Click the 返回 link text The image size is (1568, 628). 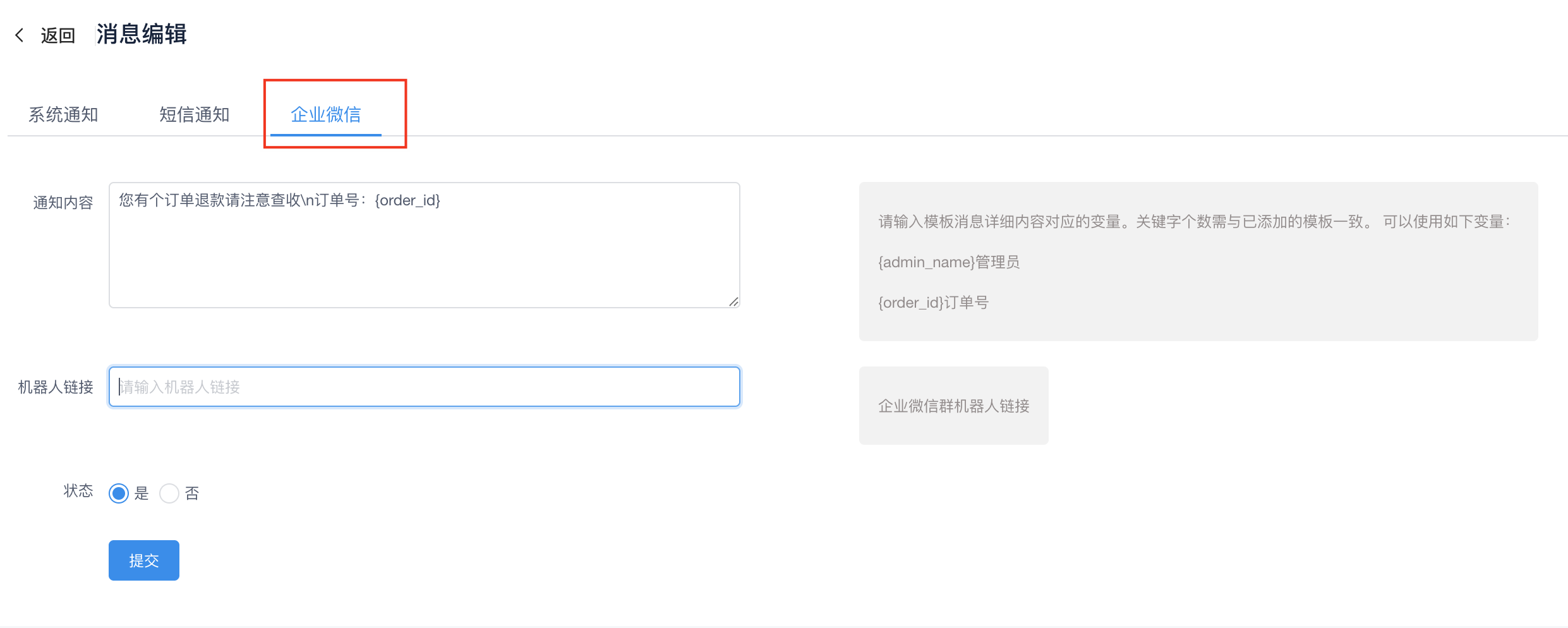point(58,35)
